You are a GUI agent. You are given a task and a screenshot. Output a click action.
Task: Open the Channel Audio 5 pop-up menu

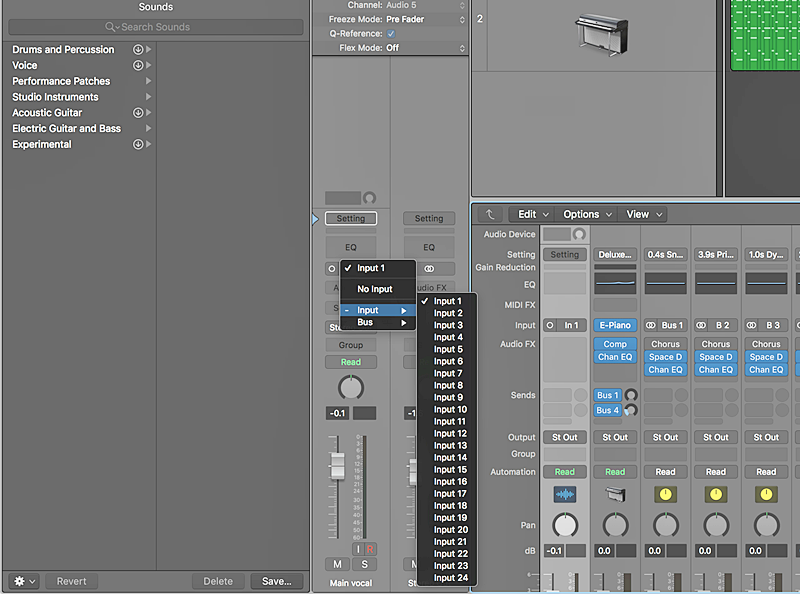426,5
